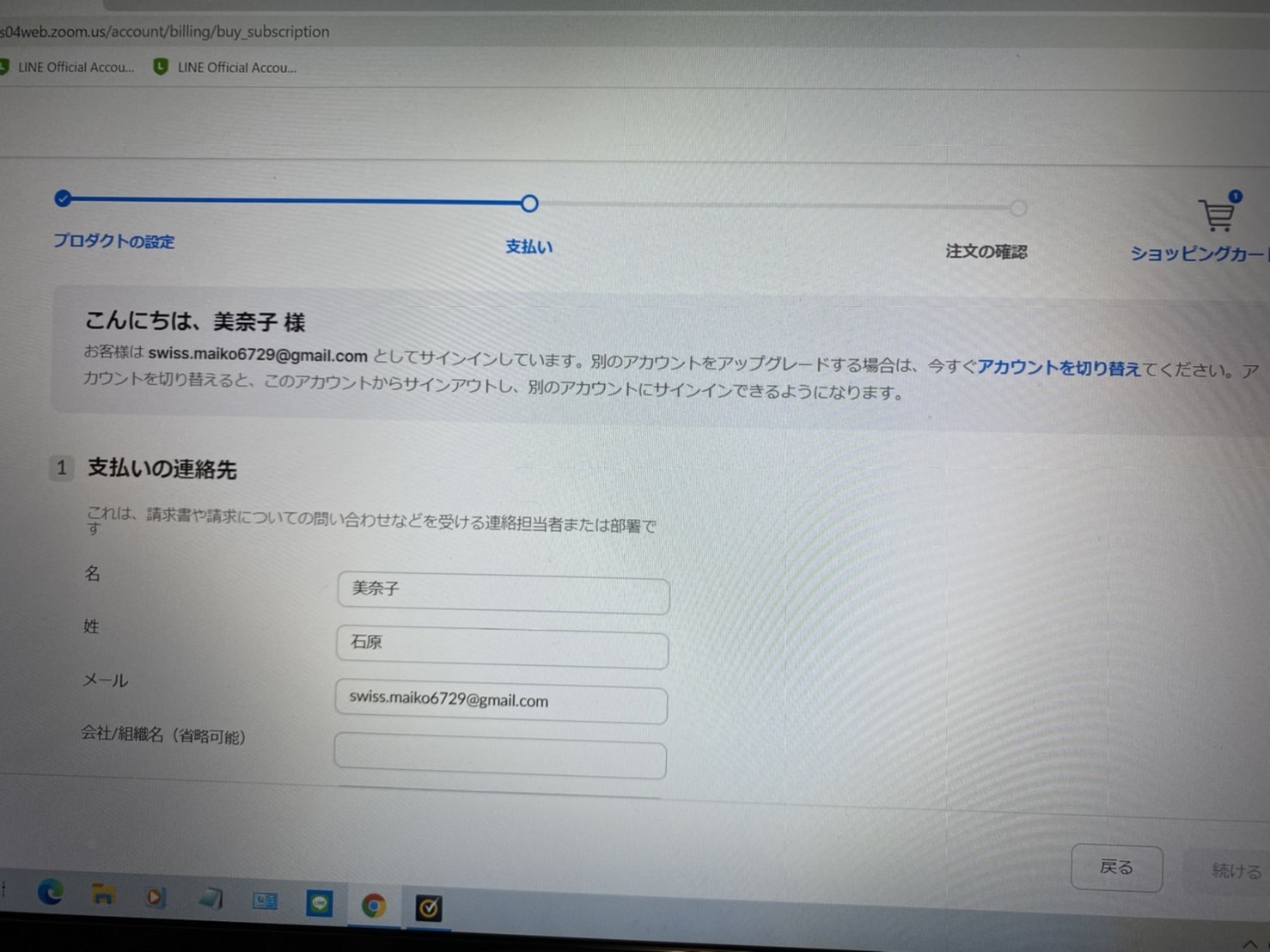Open Norton security app from taskbar
Screen dimensions: 1270x952
click(x=429, y=908)
